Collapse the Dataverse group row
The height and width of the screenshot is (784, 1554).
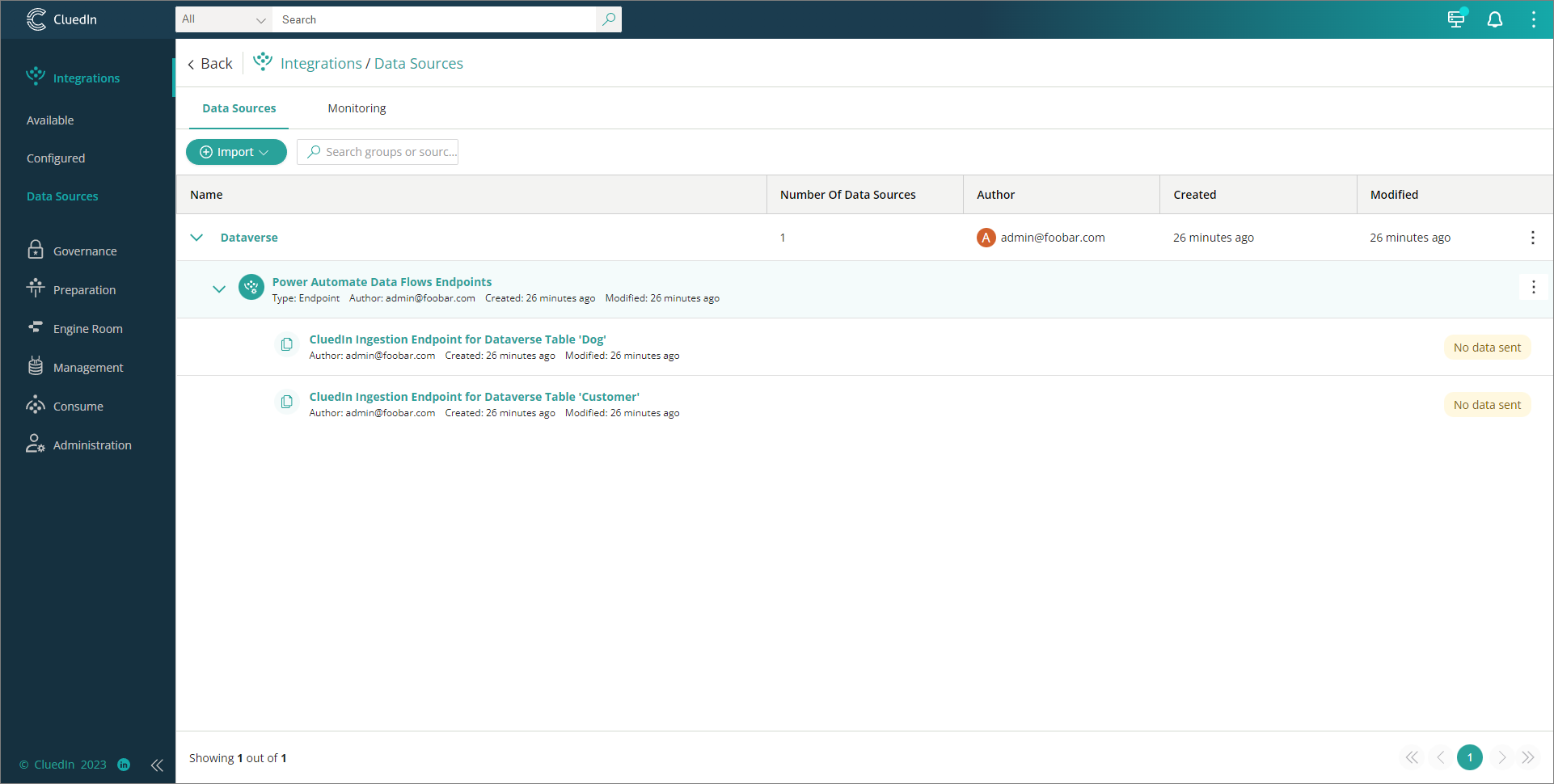[x=196, y=237]
